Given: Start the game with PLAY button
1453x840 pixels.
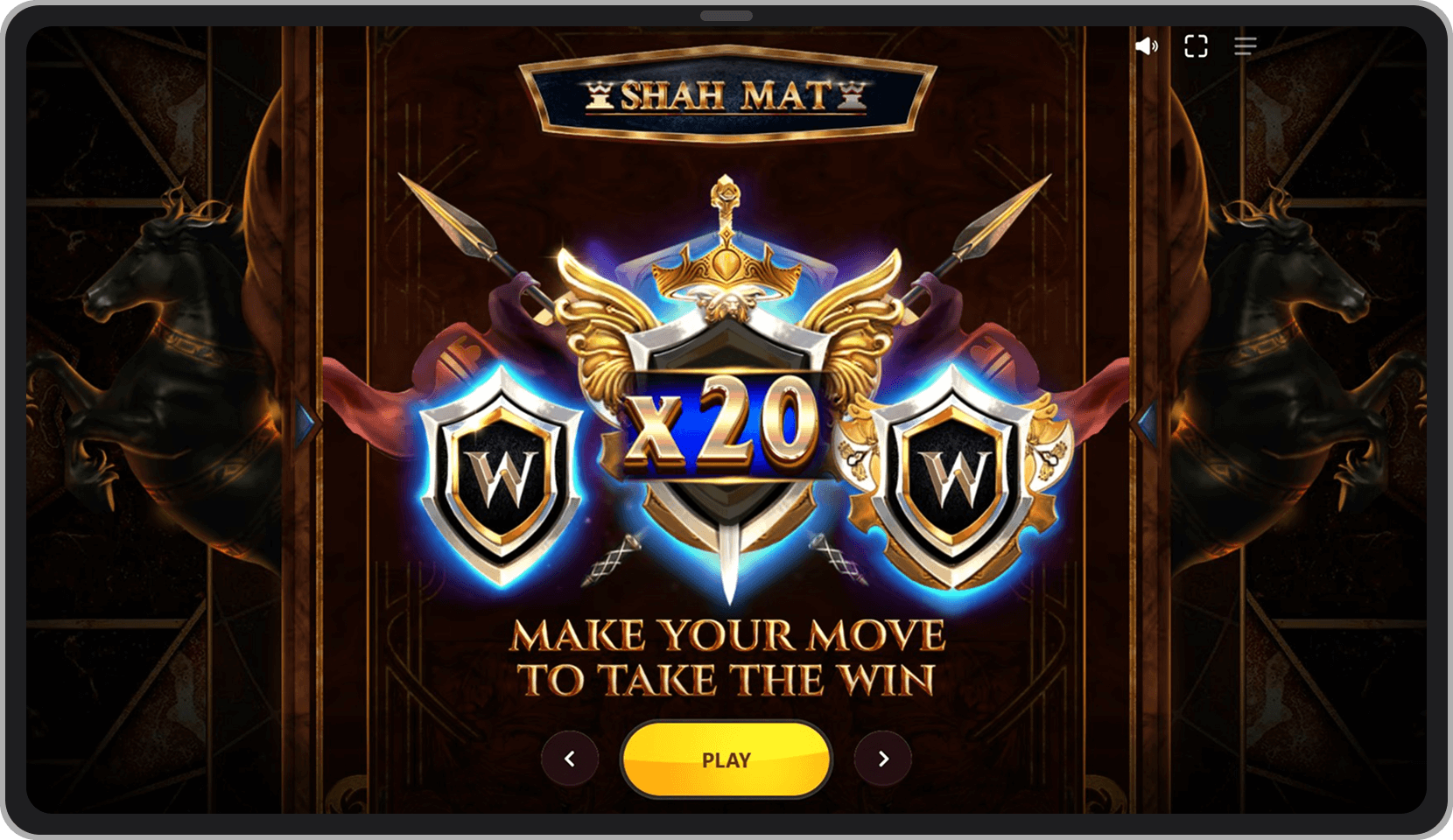Looking at the screenshot, I should pos(726,759).
